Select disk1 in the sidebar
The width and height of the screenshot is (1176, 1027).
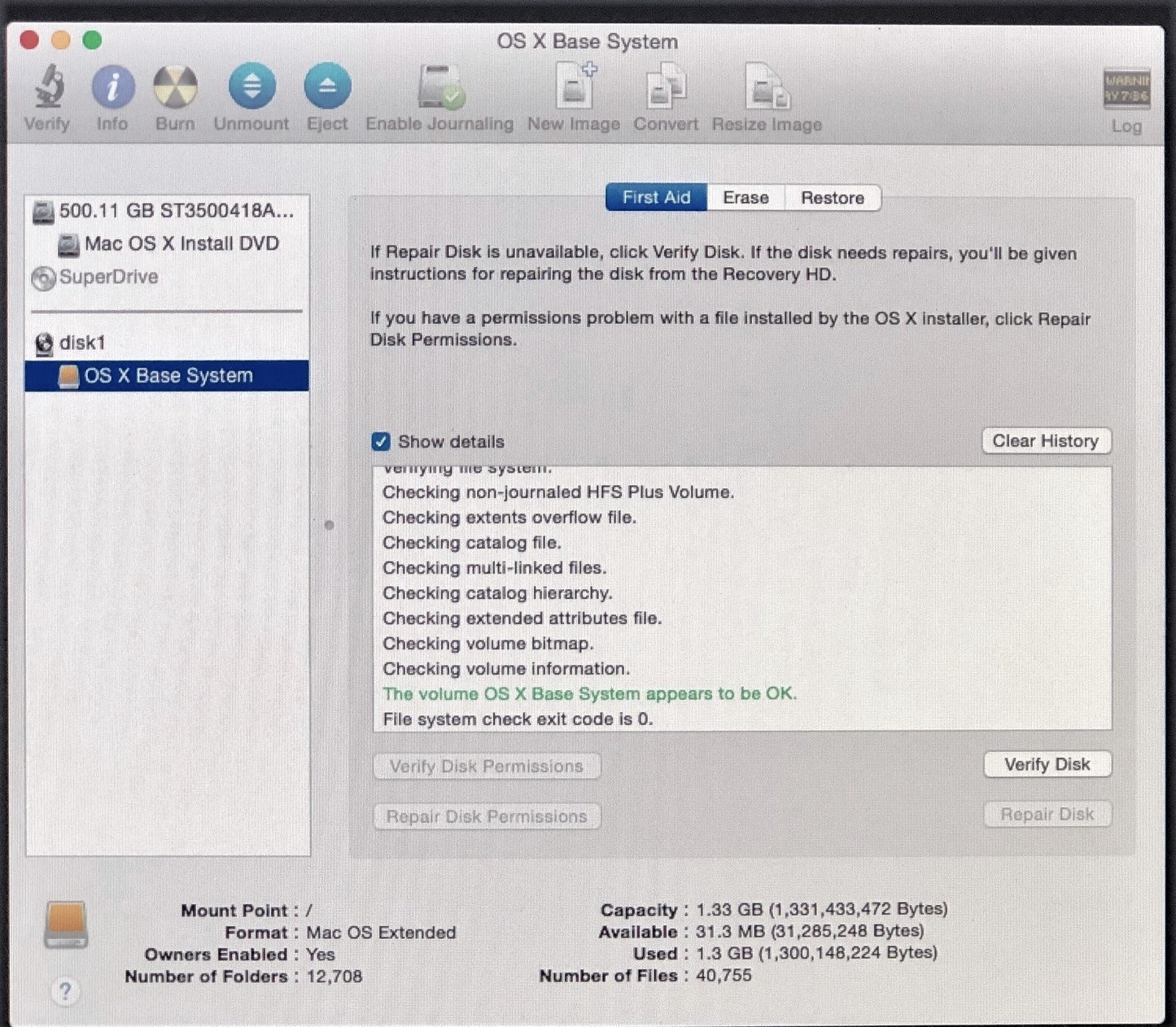(x=168, y=343)
